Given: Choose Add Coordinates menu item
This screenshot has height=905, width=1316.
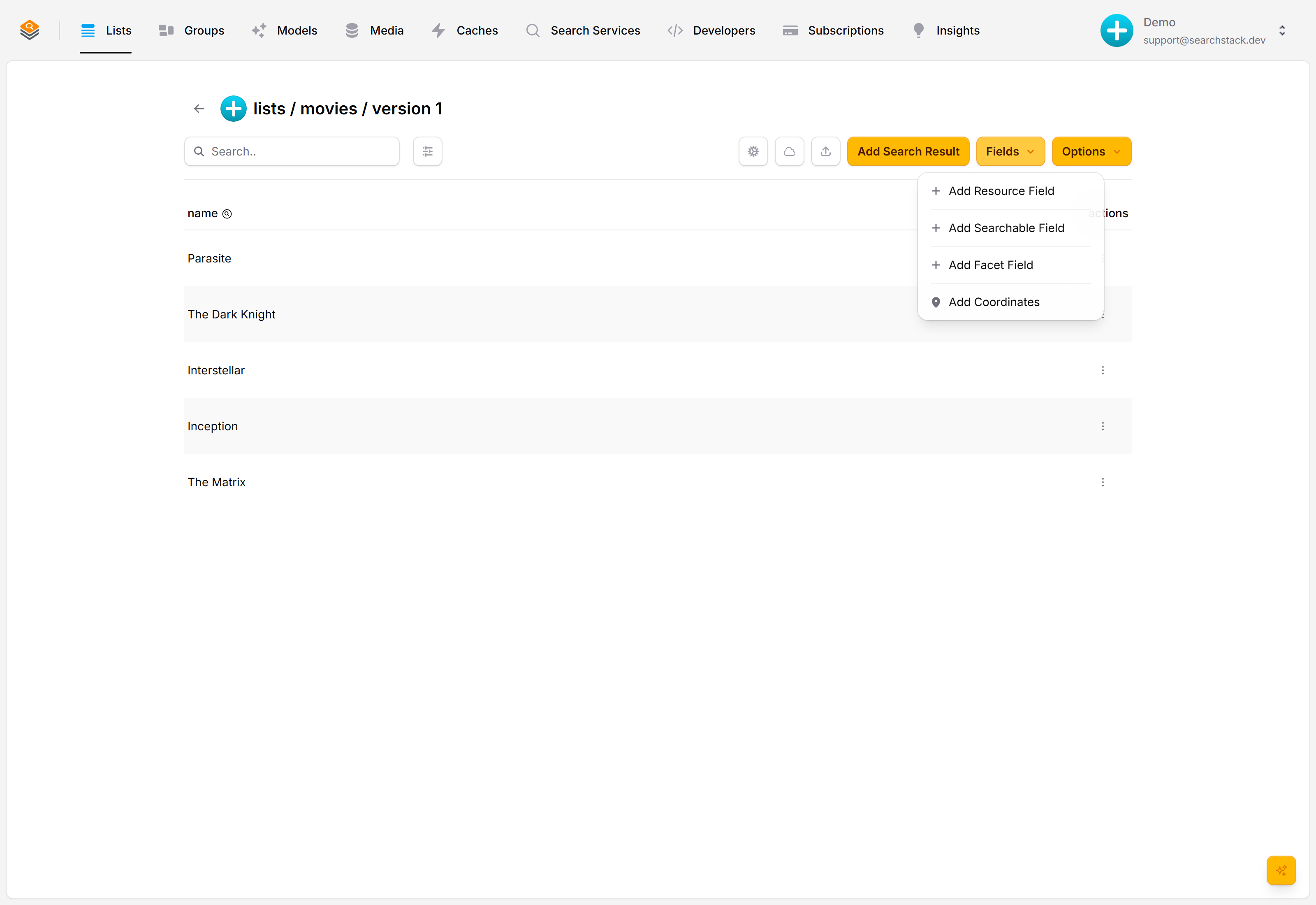Looking at the screenshot, I should pyautogui.click(x=1010, y=302).
